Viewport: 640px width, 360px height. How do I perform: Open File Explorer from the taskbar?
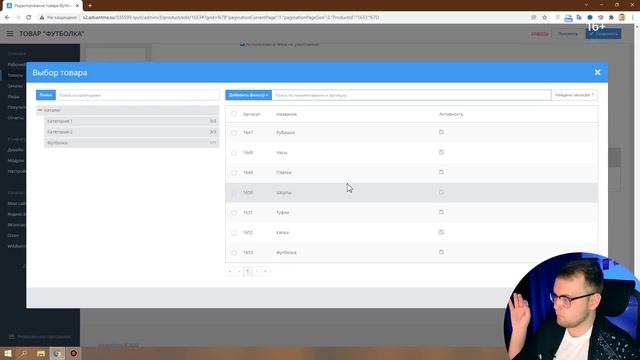point(40,353)
